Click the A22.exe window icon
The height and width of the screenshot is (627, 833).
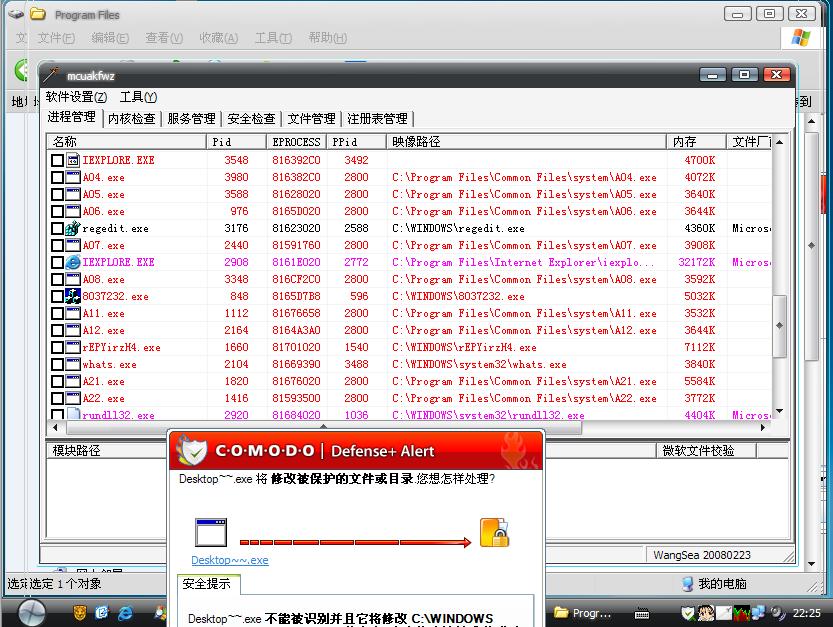click(x=73, y=398)
